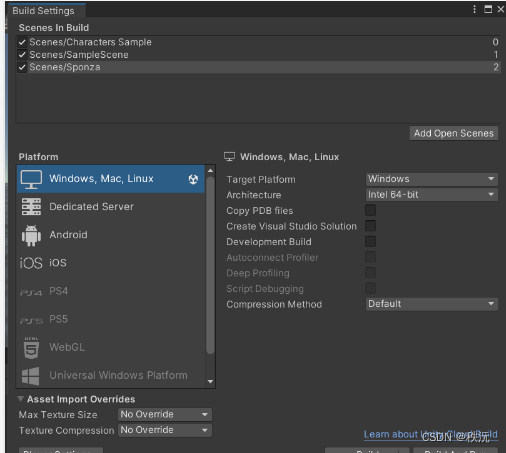Click the platform list scrollbar down arrow
The width and height of the screenshot is (506, 453).
tap(210, 382)
